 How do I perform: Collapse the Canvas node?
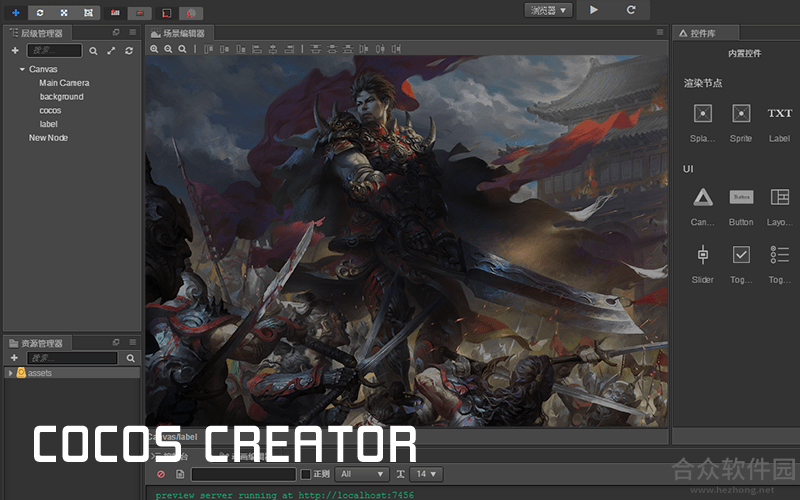point(22,69)
